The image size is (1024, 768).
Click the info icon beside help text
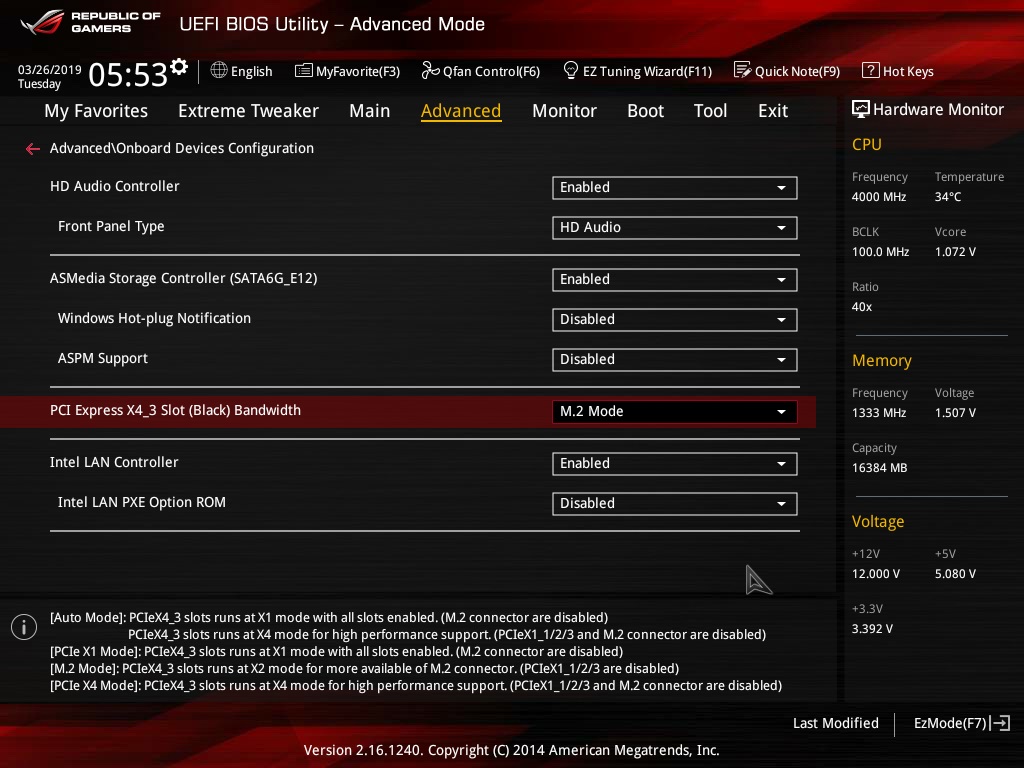pos(24,627)
